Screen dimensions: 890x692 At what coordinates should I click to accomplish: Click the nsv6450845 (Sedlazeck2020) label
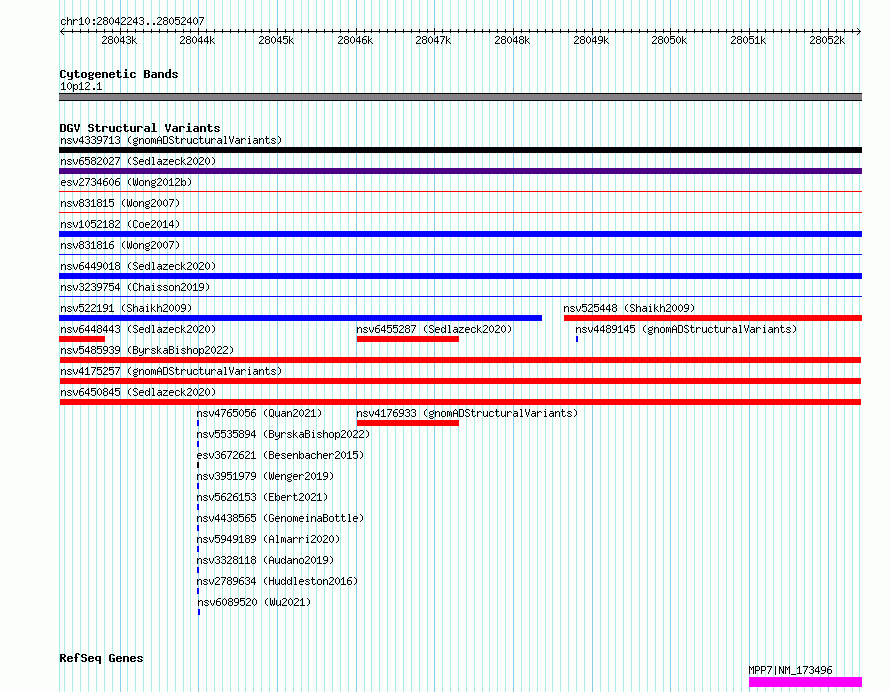[x=138, y=392]
